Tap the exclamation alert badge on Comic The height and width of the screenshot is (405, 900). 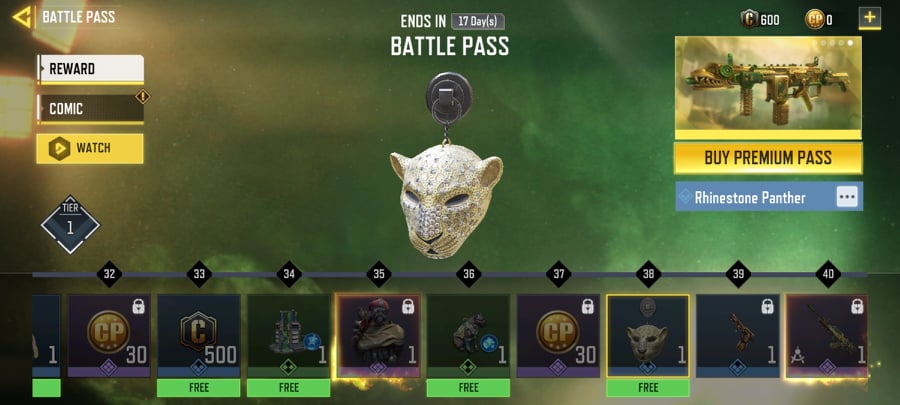pyautogui.click(x=142, y=96)
